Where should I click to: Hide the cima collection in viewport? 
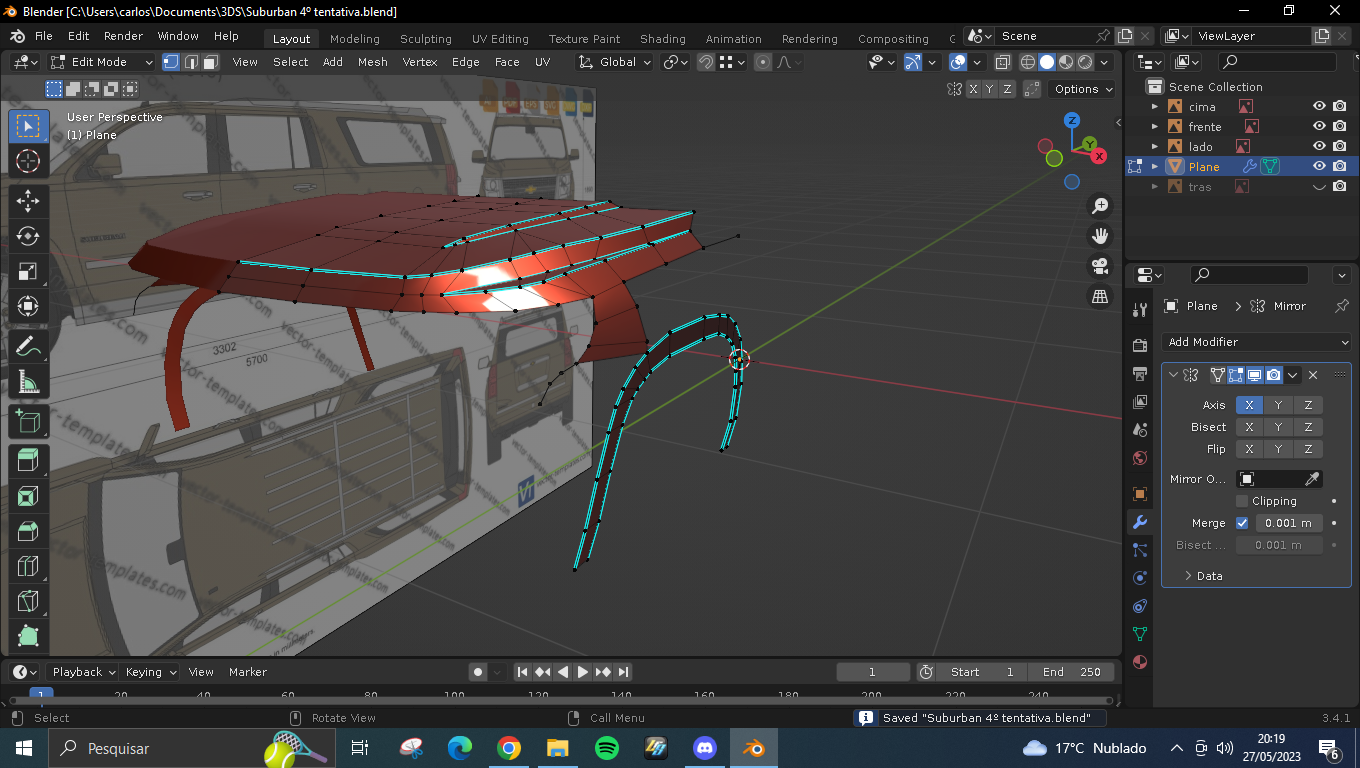(x=1319, y=106)
